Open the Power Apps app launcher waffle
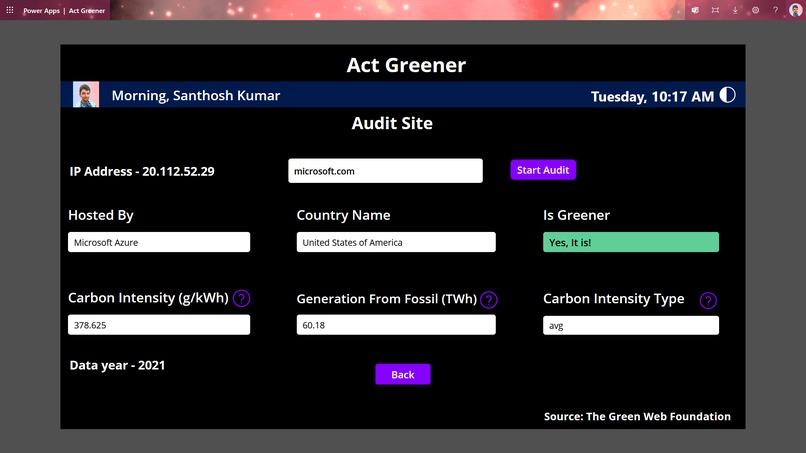The height and width of the screenshot is (453, 806). click(x=10, y=10)
